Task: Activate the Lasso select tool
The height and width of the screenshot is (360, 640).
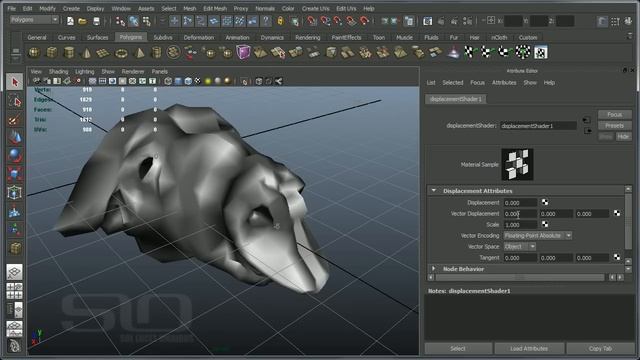Action: tap(15, 101)
